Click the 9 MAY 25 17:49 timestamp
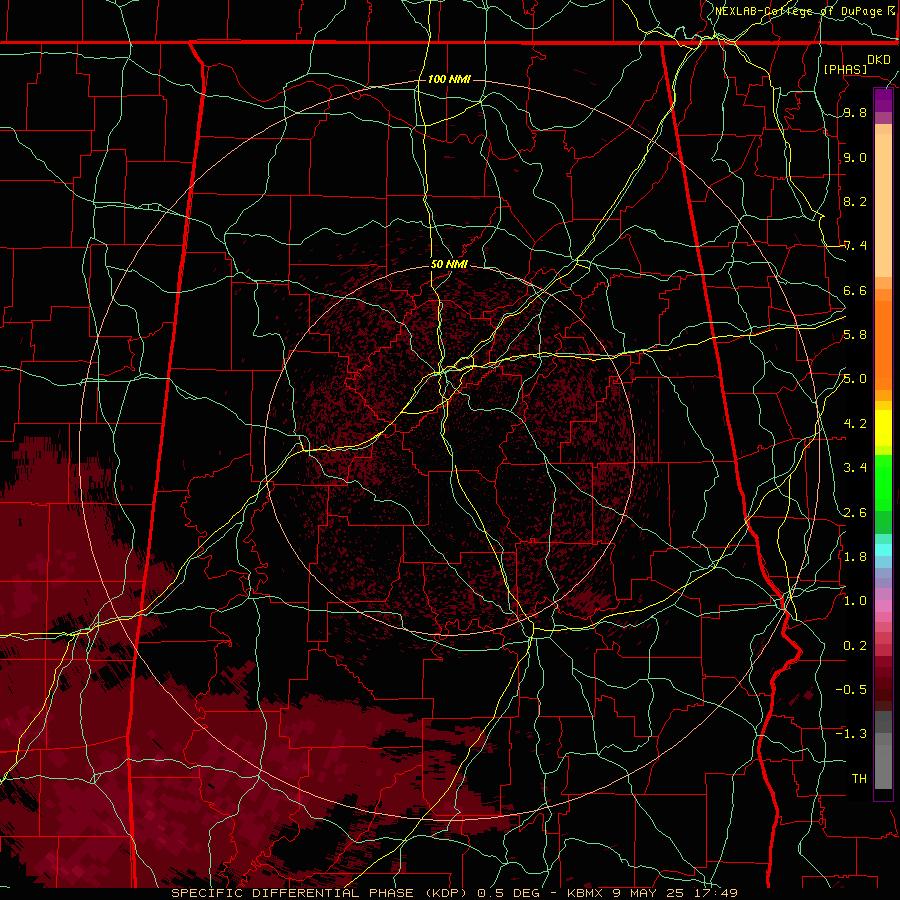The height and width of the screenshot is (900, 900). 676,893
